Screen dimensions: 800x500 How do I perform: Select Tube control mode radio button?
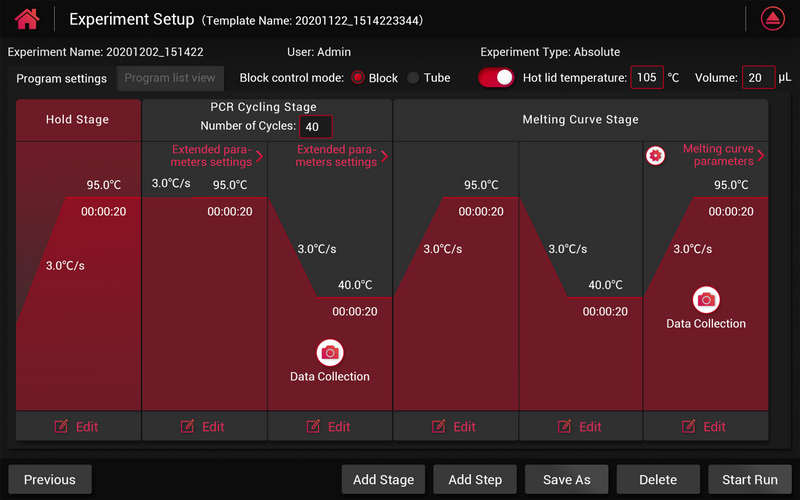pos(413,78)
